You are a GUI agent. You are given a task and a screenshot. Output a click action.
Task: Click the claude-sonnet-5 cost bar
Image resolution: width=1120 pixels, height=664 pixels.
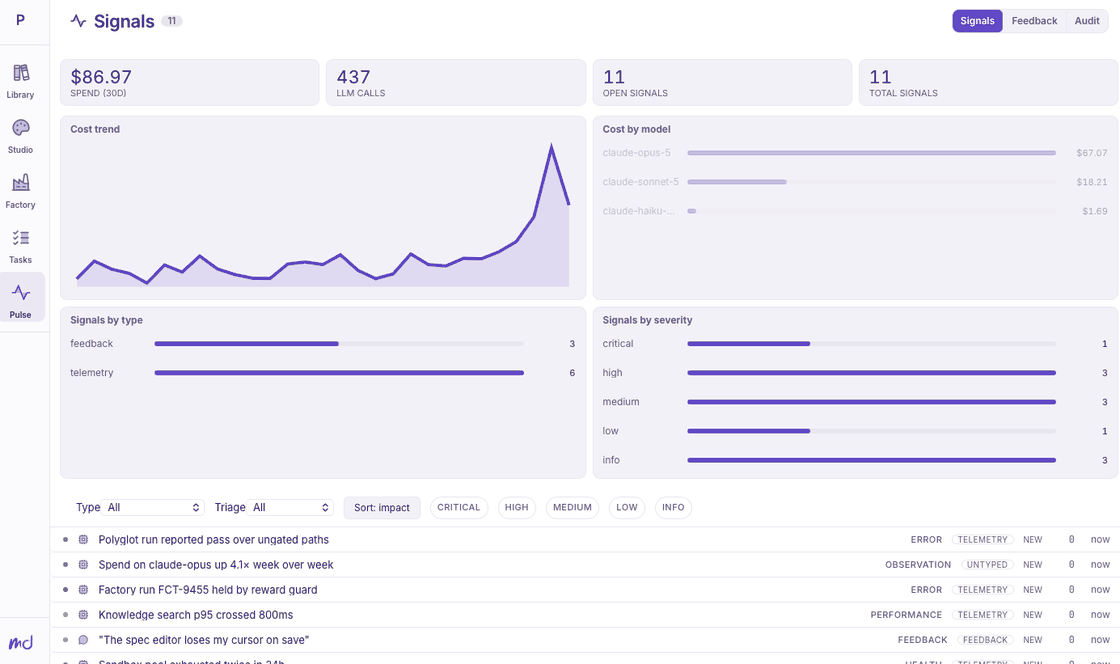point(736,182)
